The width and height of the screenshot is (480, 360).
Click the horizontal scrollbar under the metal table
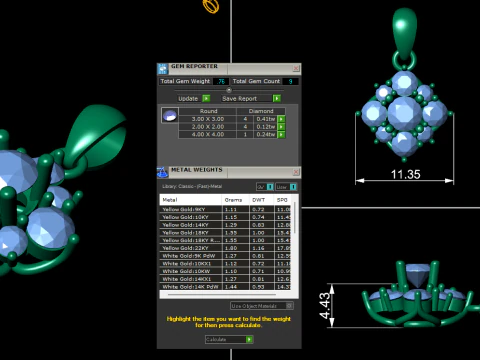(222, 295)
